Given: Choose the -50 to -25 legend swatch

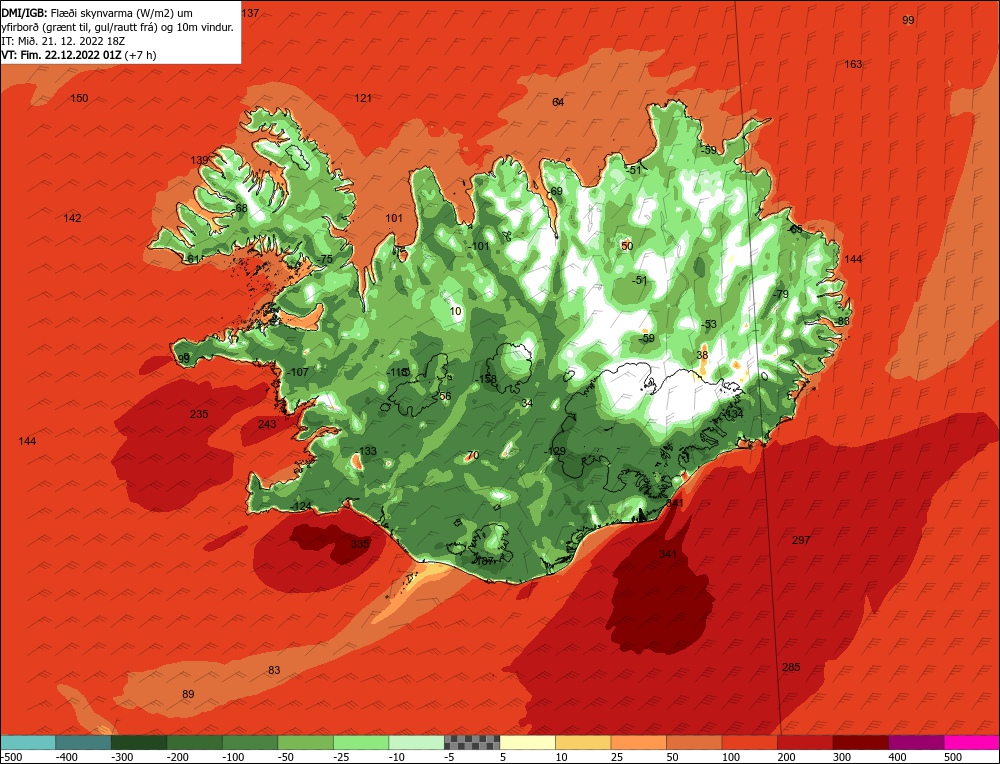Looking at the screenshot, I should tap(305, 742).
